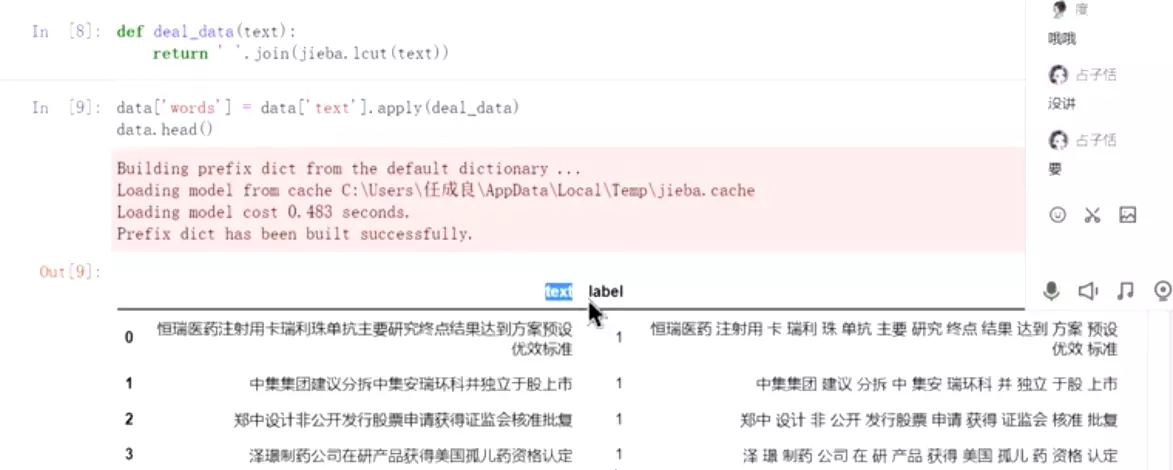Toggle the speaker sound icon
The image size is (1173, 470).
click(1088, 291)
